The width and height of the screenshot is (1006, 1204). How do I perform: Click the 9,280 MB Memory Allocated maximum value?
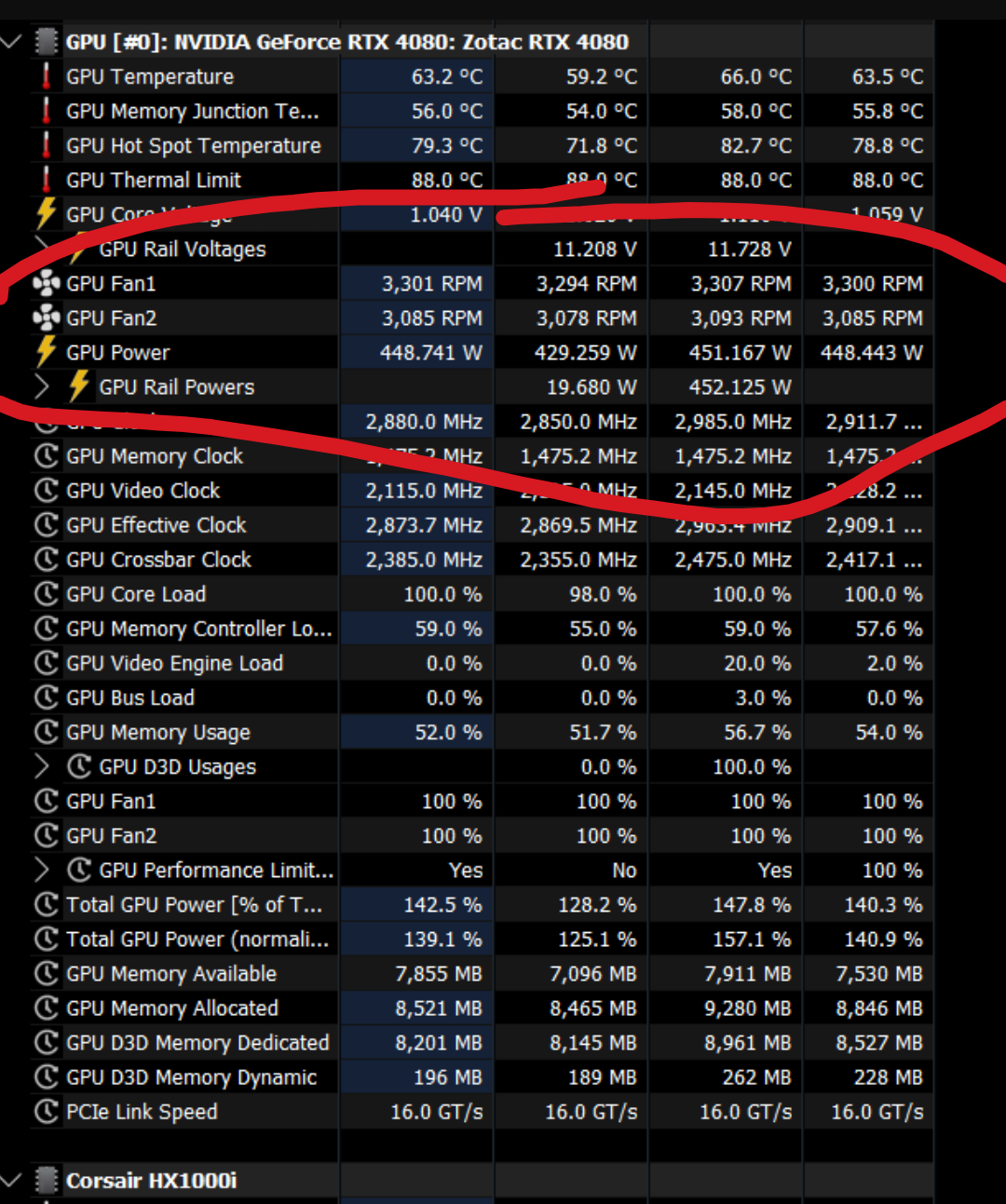[748, 1008]
